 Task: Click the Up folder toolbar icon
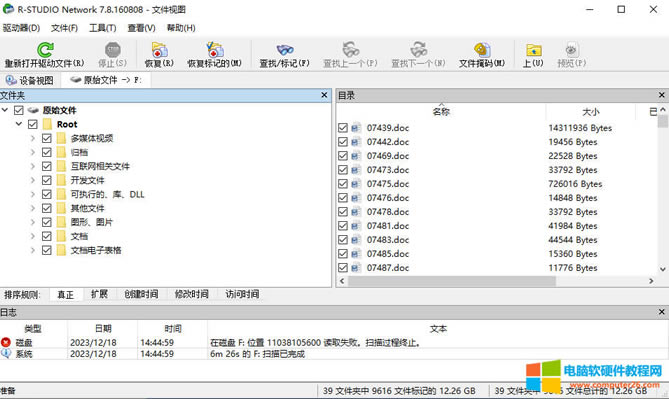(533, 50)
